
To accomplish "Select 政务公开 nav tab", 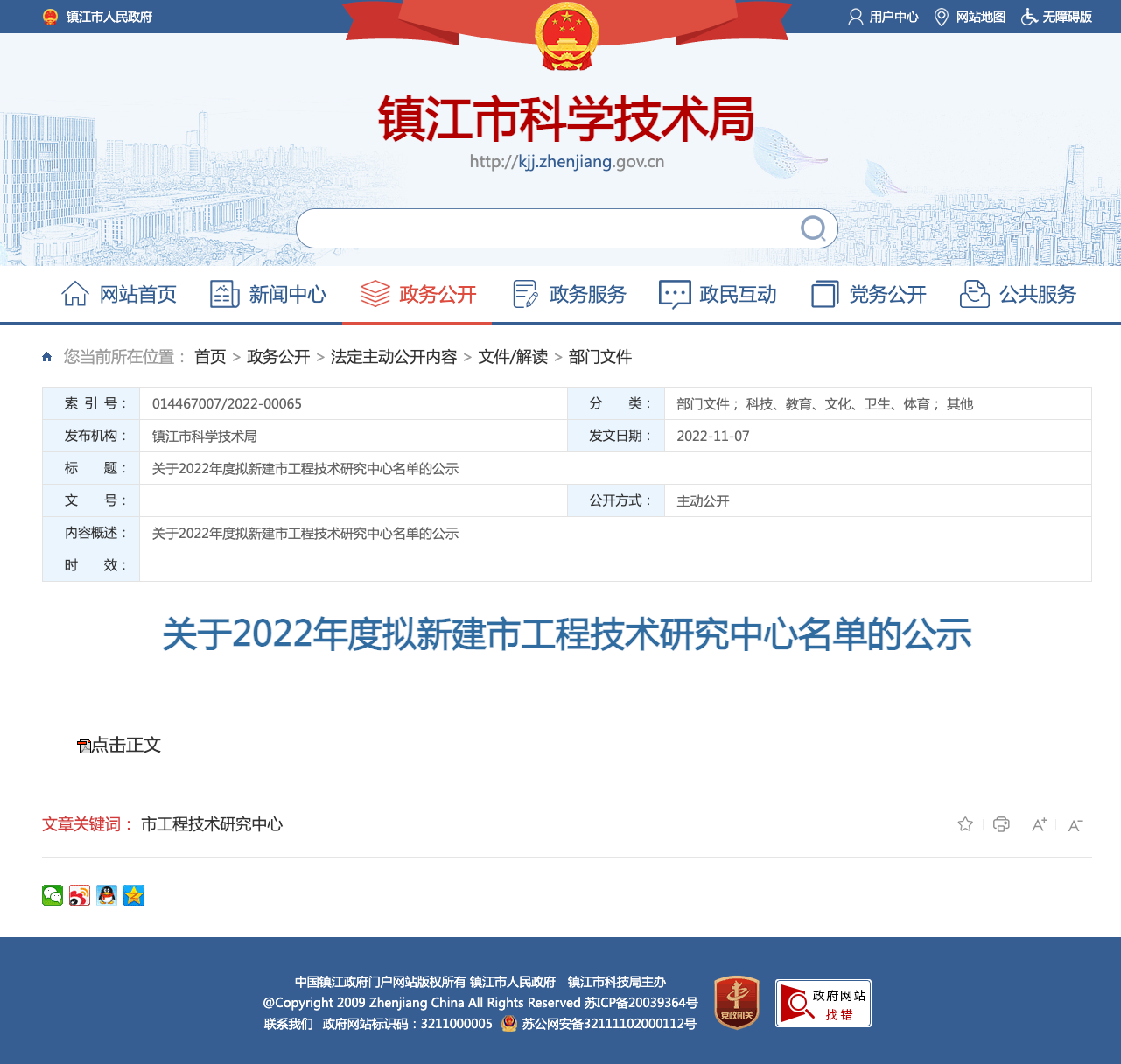I will [x=418, y=294].
